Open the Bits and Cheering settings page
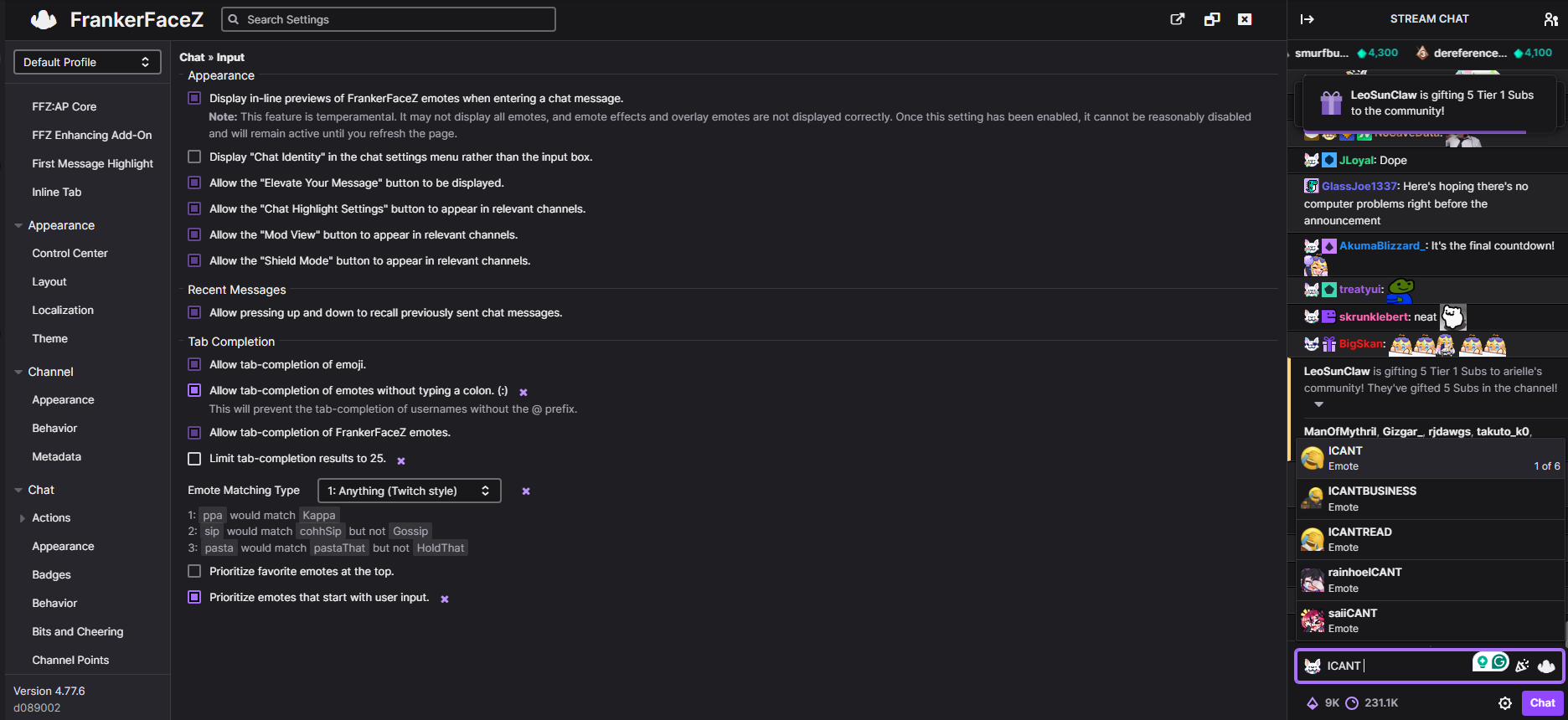 click(77, 632)
